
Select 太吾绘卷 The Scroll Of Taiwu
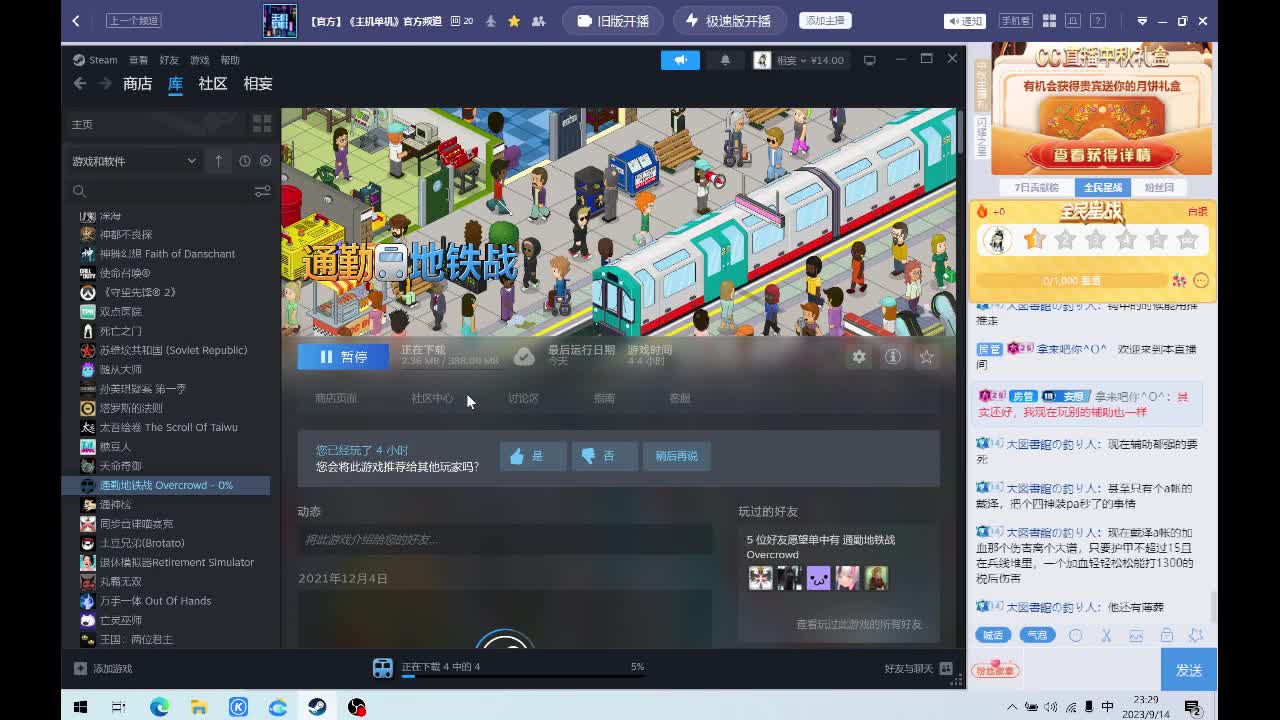[168, 427]
